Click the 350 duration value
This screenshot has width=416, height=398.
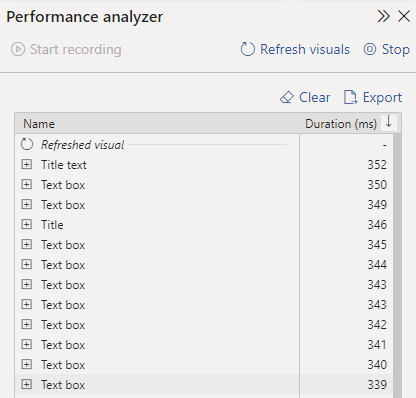coord(377,185)
